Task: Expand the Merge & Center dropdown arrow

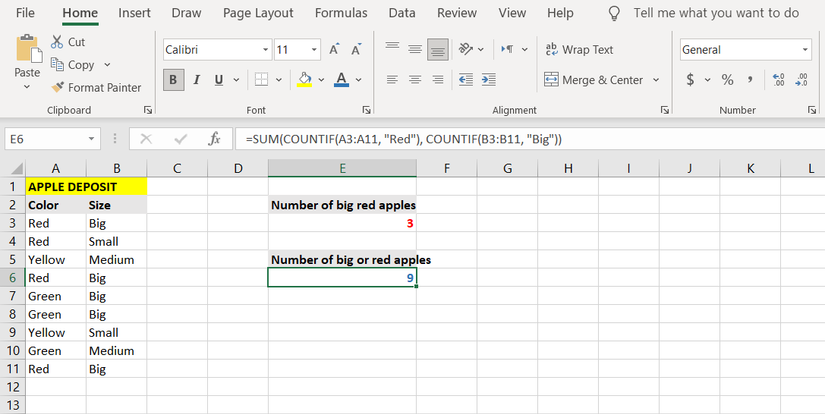Action: 656,80
